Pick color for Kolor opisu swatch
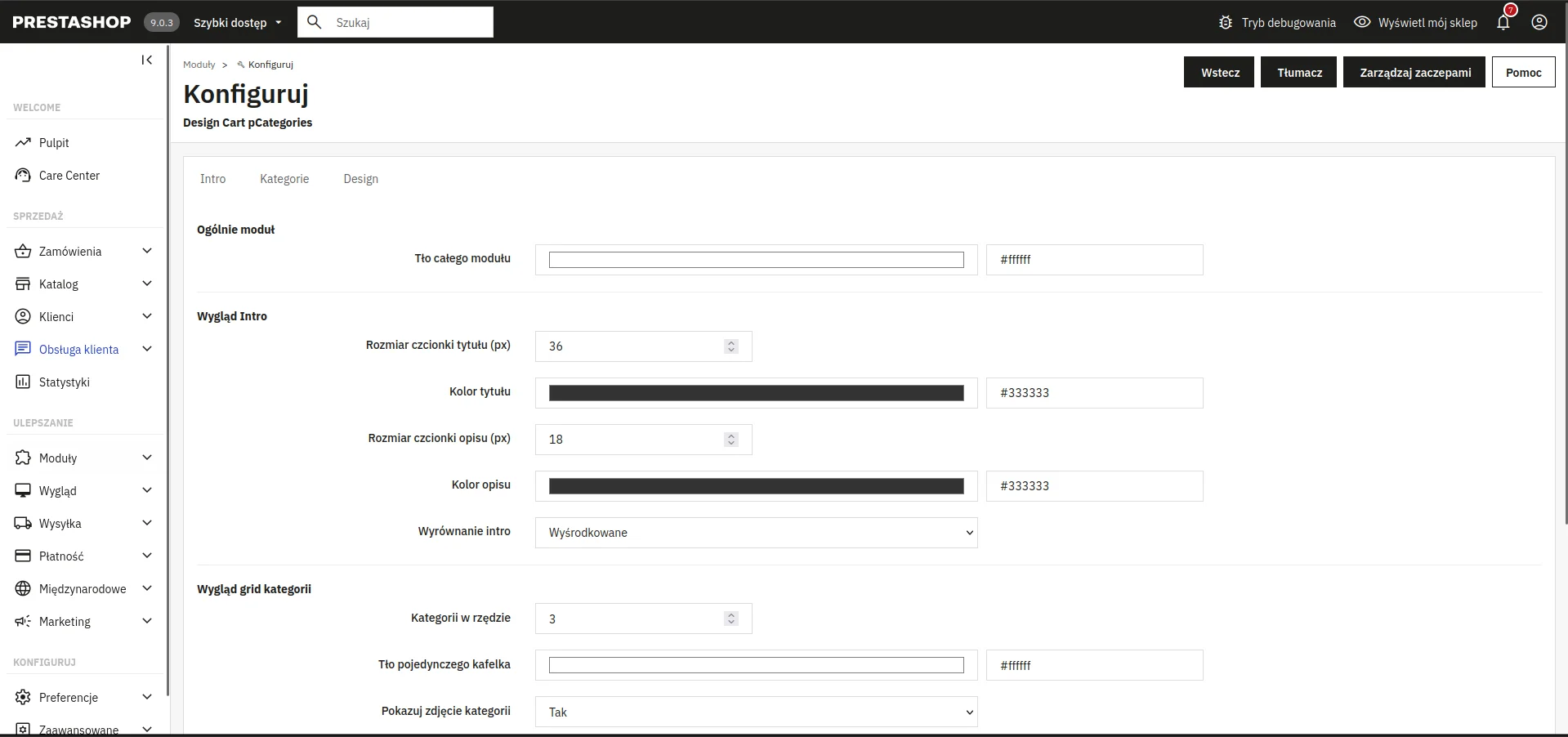 (x=756, y=486)
